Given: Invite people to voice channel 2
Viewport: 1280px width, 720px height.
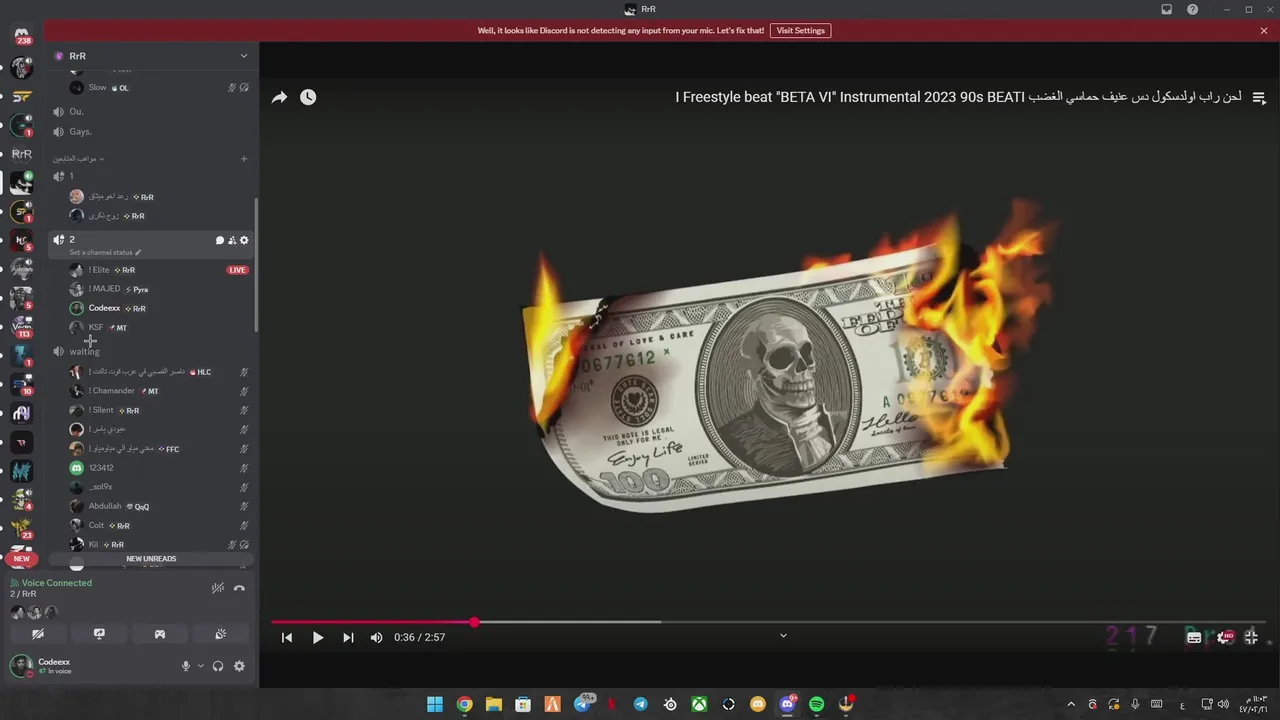Looking at the screenshot, I should pos(232,240).
